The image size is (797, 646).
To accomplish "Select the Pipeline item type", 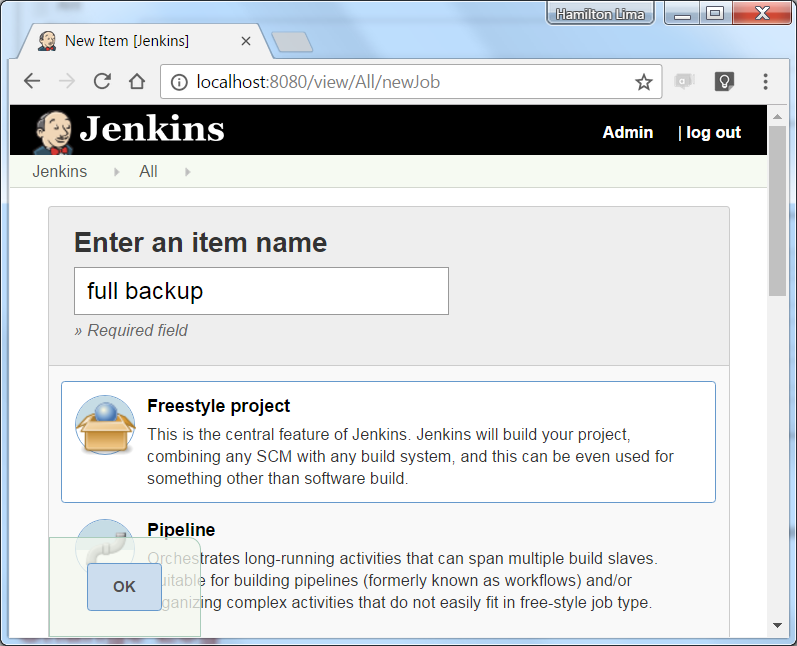I will point(388,565).
